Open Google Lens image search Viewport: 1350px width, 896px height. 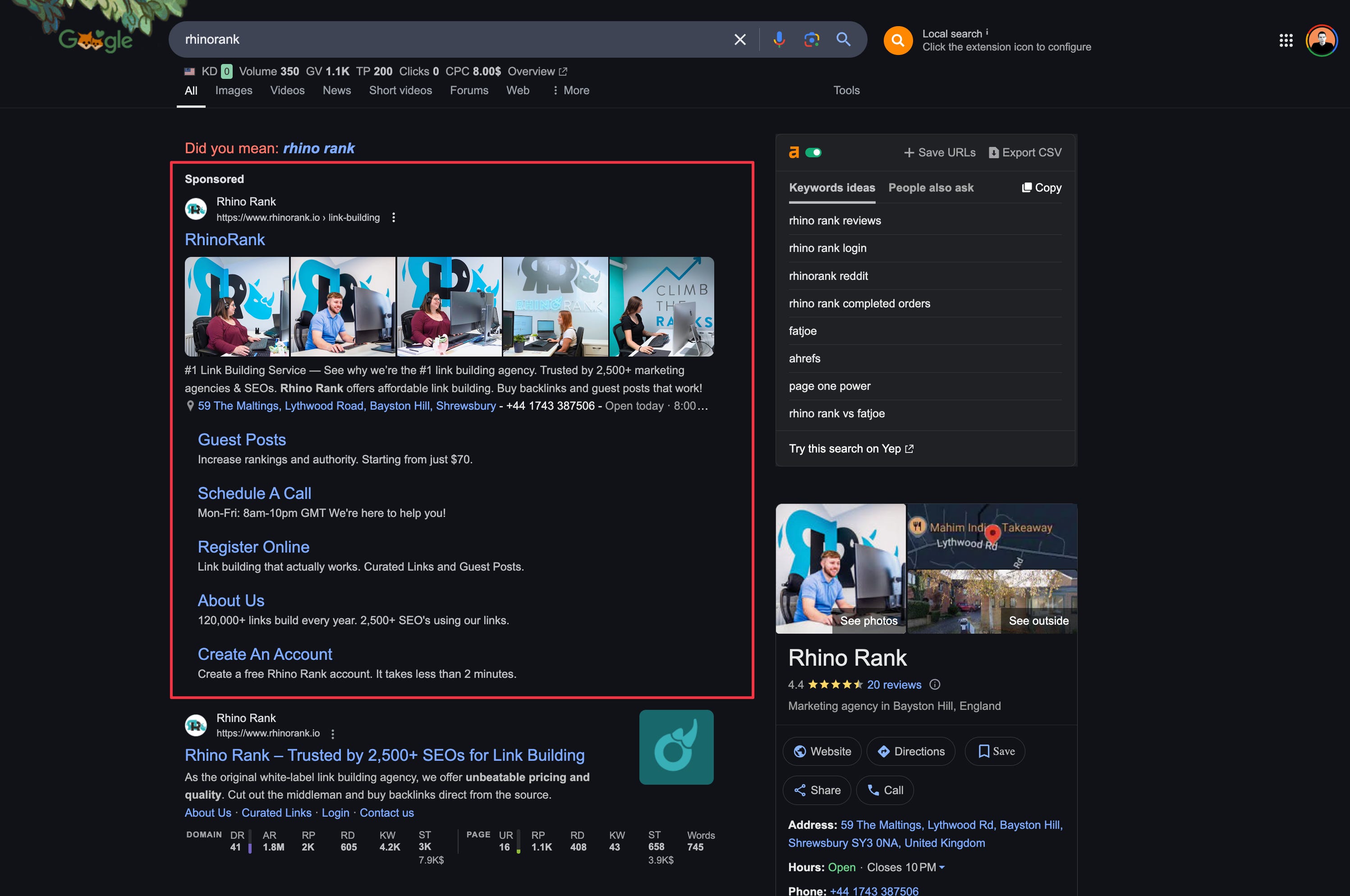pyautogui.click(x=811, y=39)
